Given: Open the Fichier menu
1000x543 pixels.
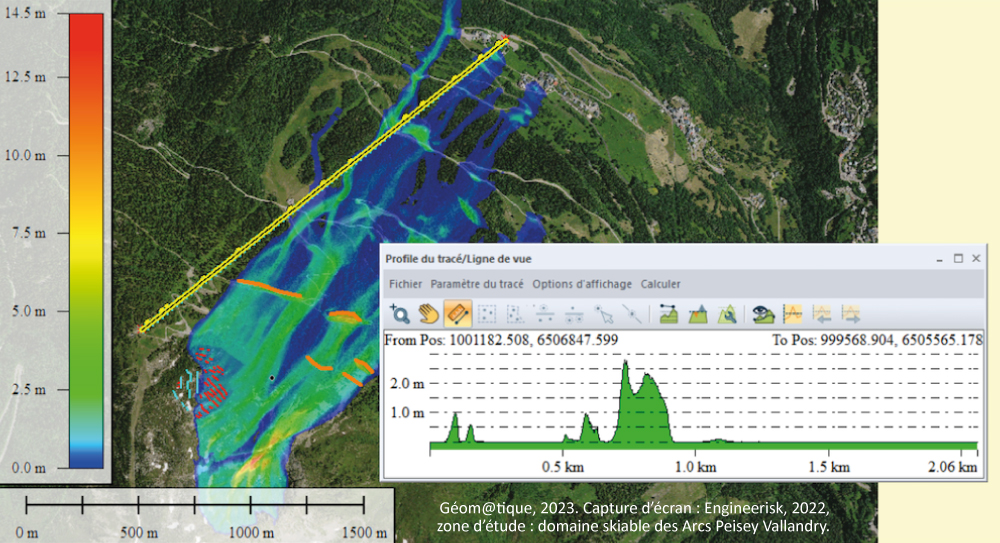Looking at the screenshot, I should [x=406, y=284].
